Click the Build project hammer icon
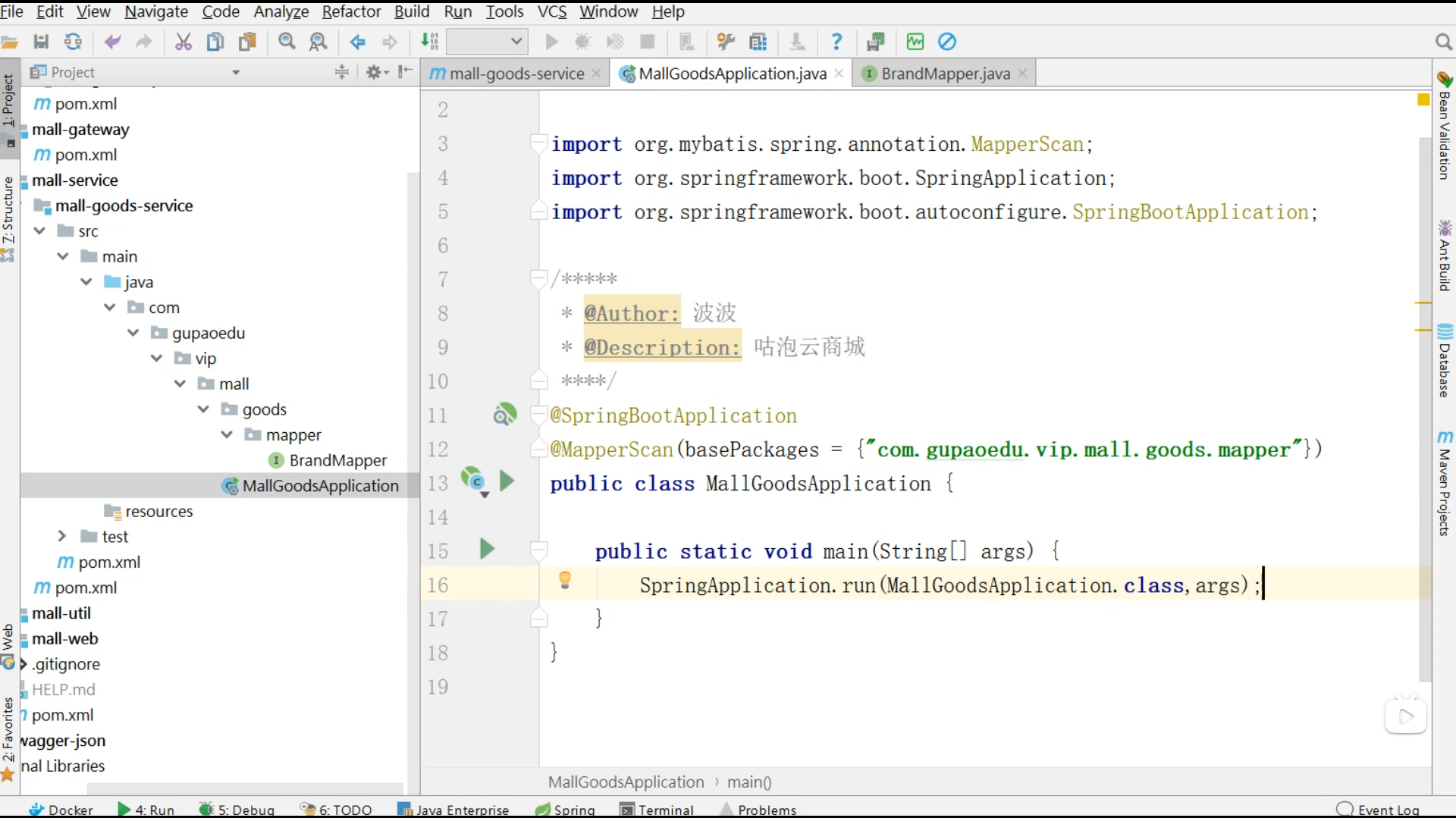 click(x=429, y=42)
